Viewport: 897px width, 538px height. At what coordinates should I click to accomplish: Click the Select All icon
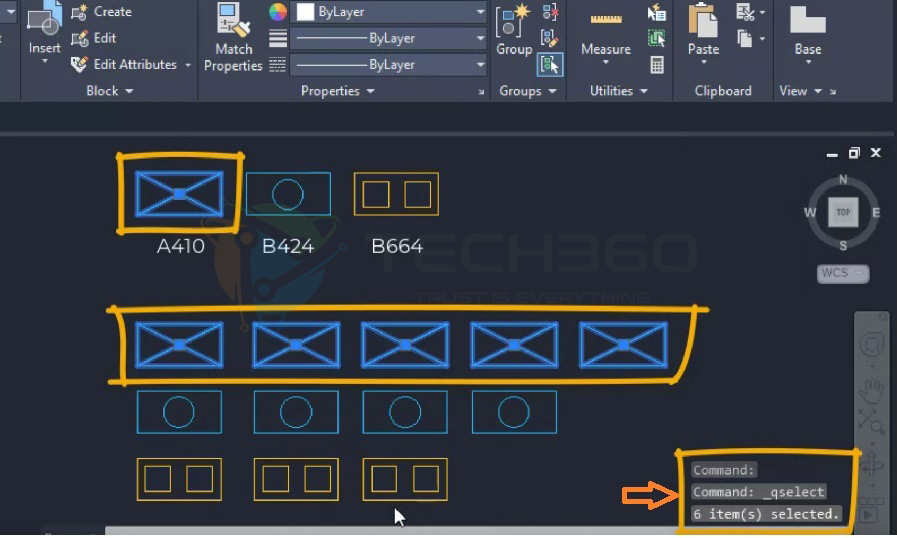(657, 38)
